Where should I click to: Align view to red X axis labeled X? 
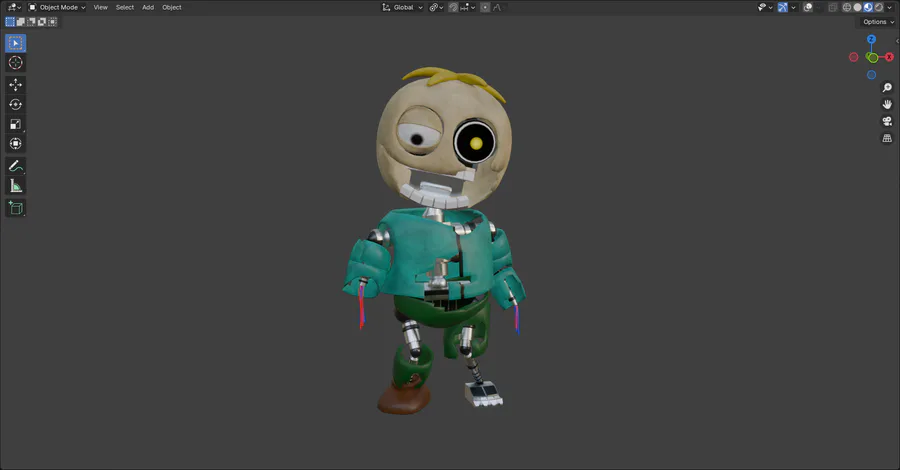(x=889, y=57)
